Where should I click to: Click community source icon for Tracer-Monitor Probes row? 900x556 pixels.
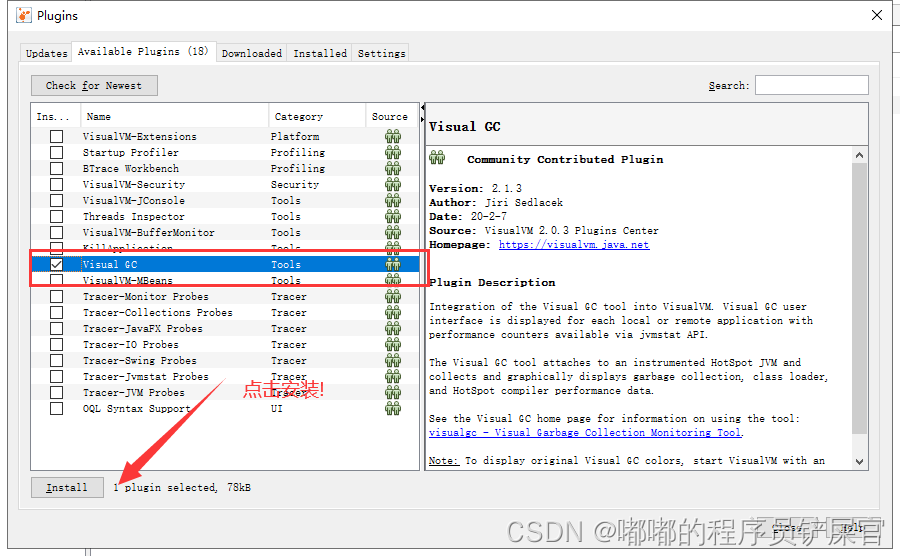coord(393,297)
